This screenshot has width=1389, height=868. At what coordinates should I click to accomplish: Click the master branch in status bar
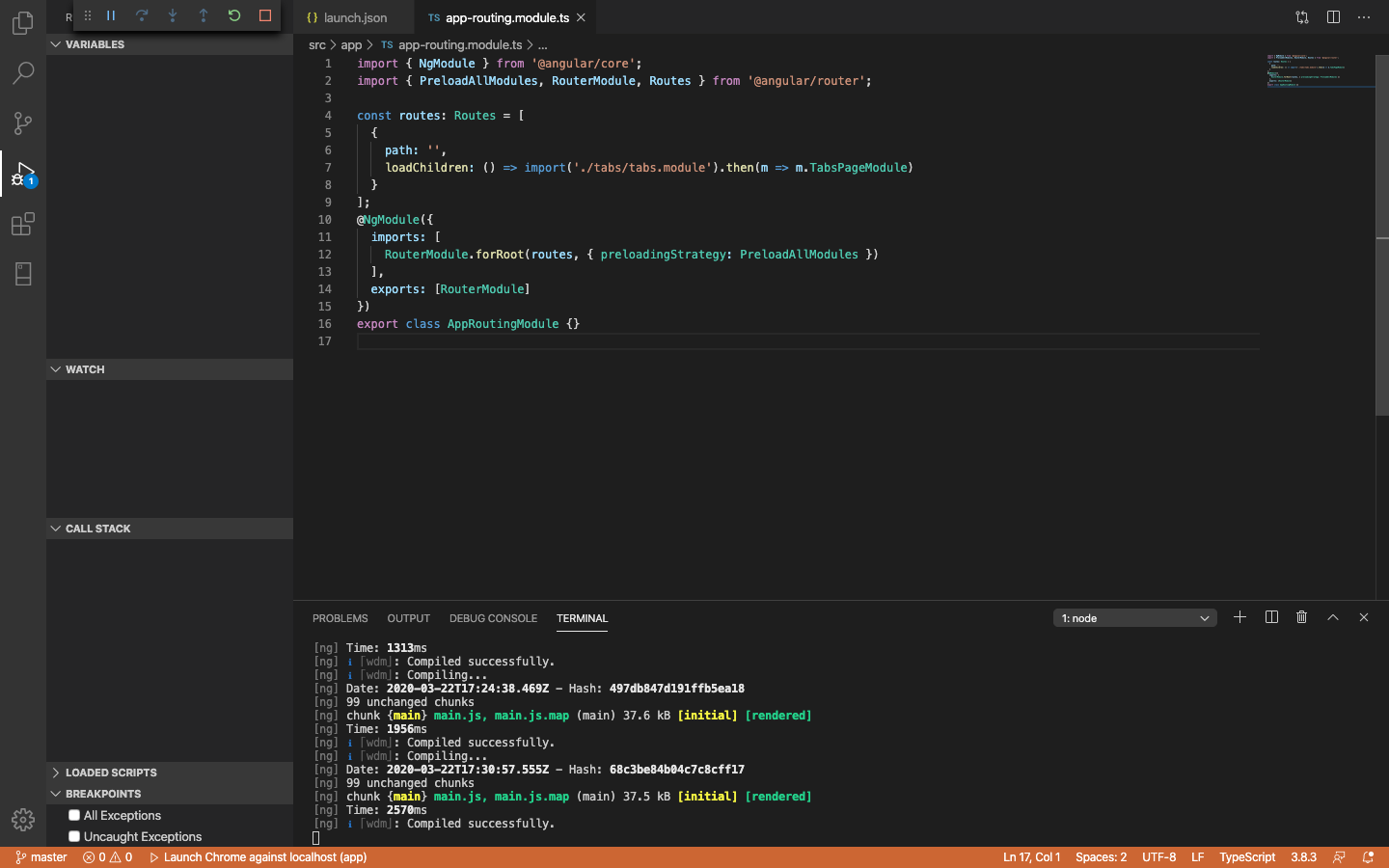41,857
